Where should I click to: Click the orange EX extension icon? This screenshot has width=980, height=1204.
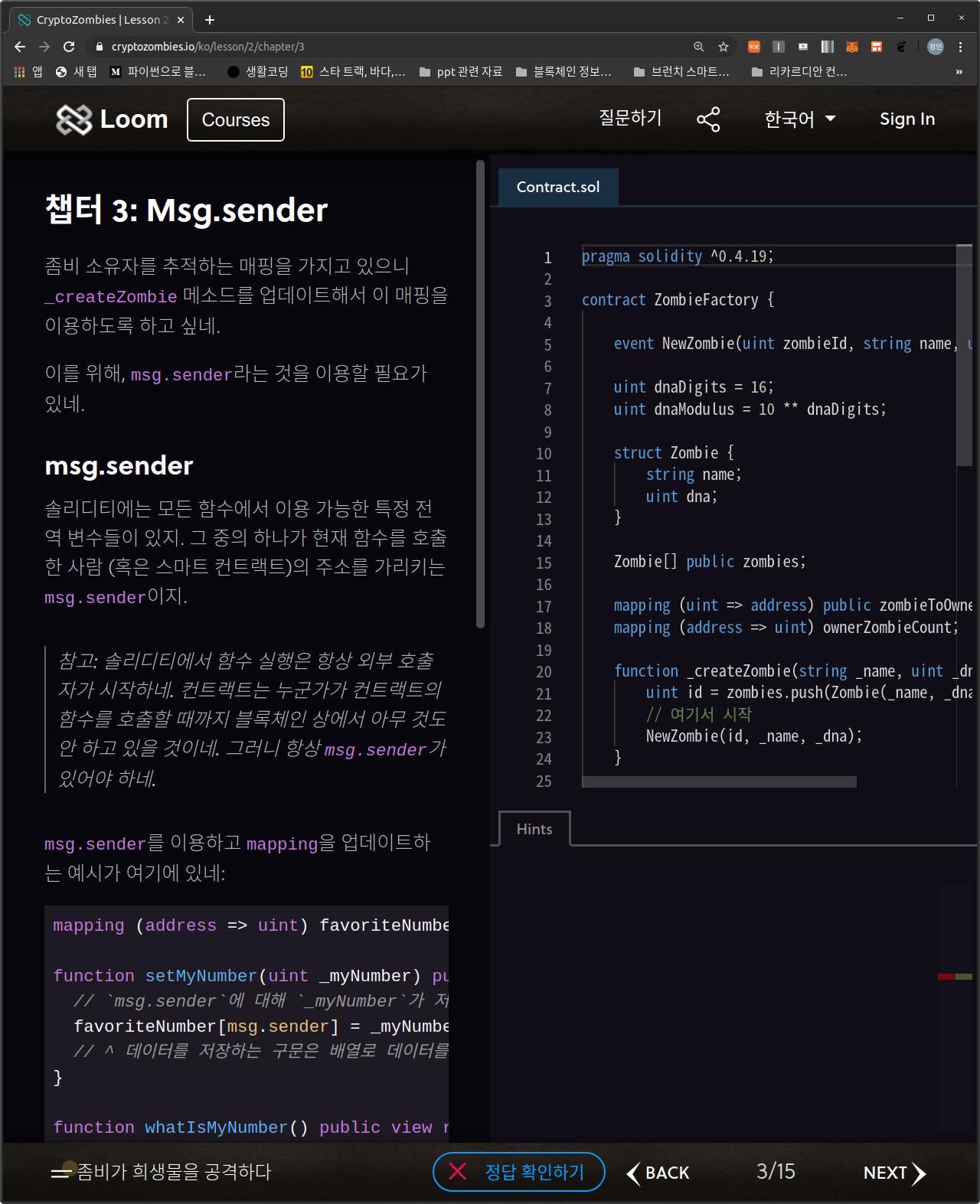[x=754, y=47]
